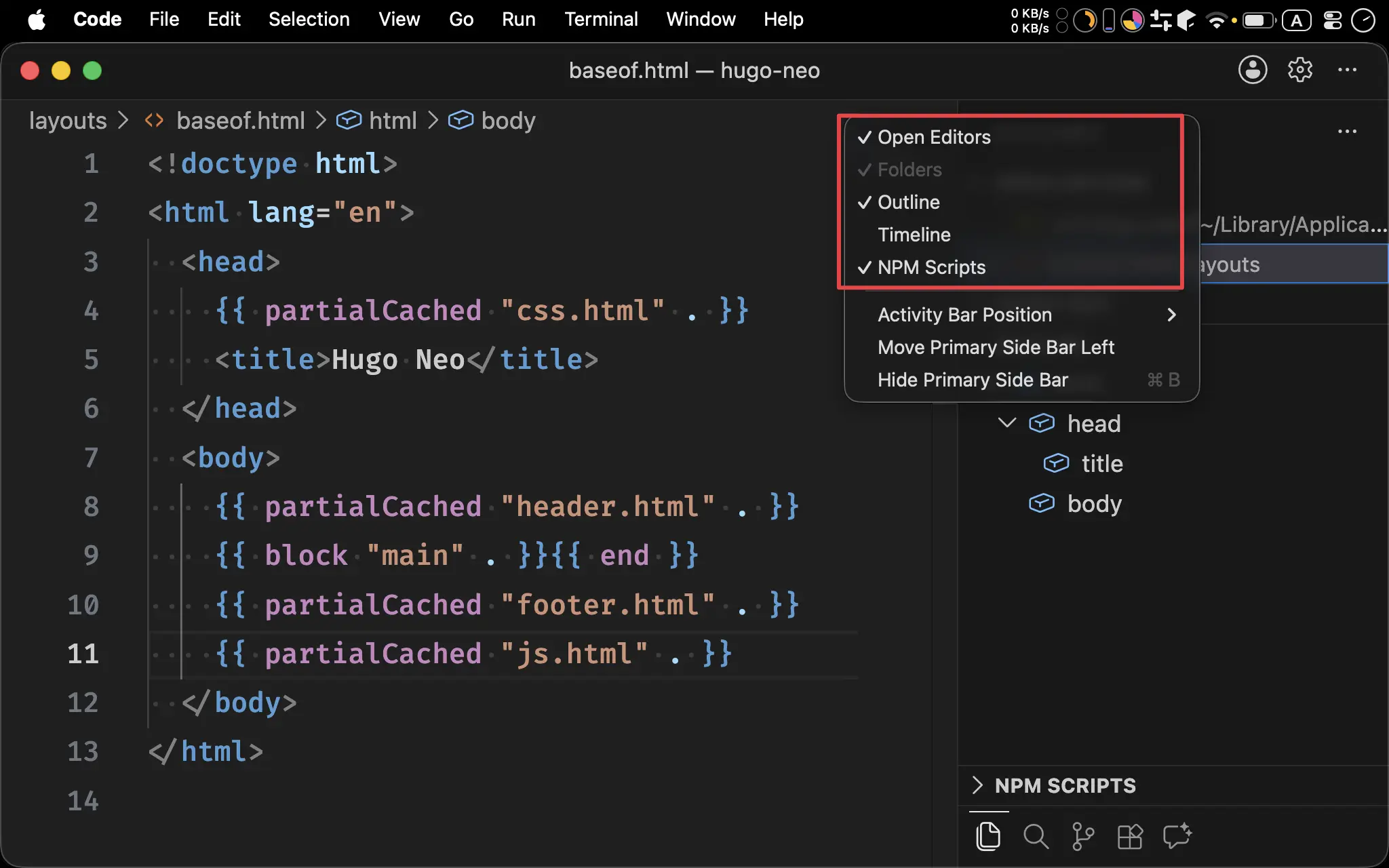Image resolution: width=1389 pixels, height=868 pixels.
Task: Click the sliders icon in menu bar
Action: point(1160,20)
